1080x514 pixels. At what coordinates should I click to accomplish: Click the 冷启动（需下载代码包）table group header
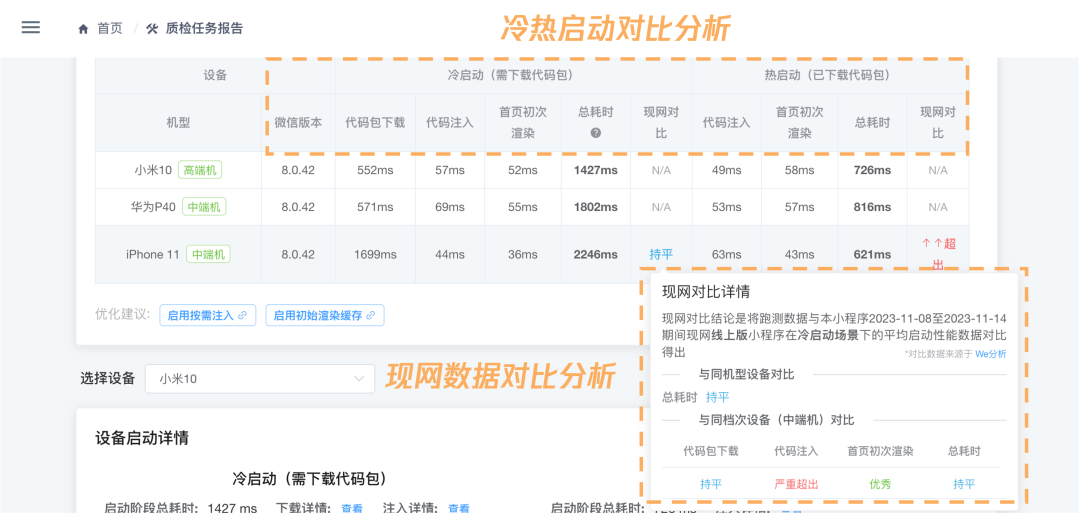pyautogui.click(x=514, y=75)
